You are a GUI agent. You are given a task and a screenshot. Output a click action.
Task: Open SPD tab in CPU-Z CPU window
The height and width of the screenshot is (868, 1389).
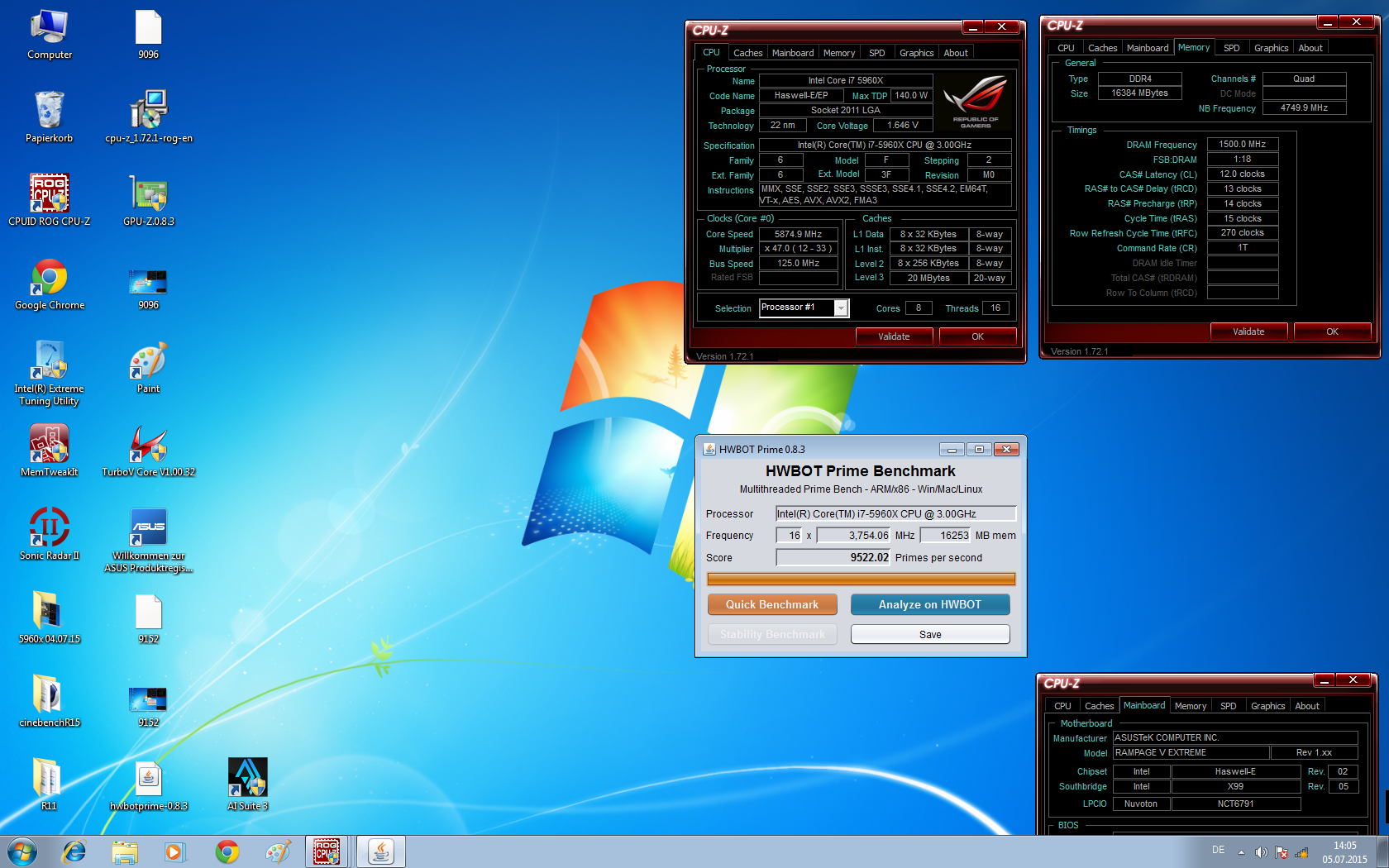pos(877,53)
